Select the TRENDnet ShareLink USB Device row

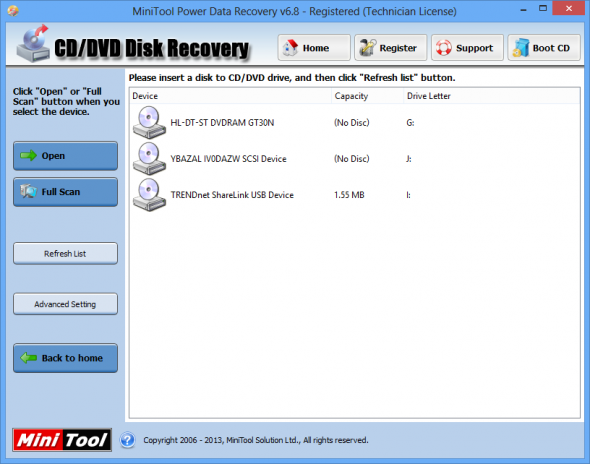354,195
